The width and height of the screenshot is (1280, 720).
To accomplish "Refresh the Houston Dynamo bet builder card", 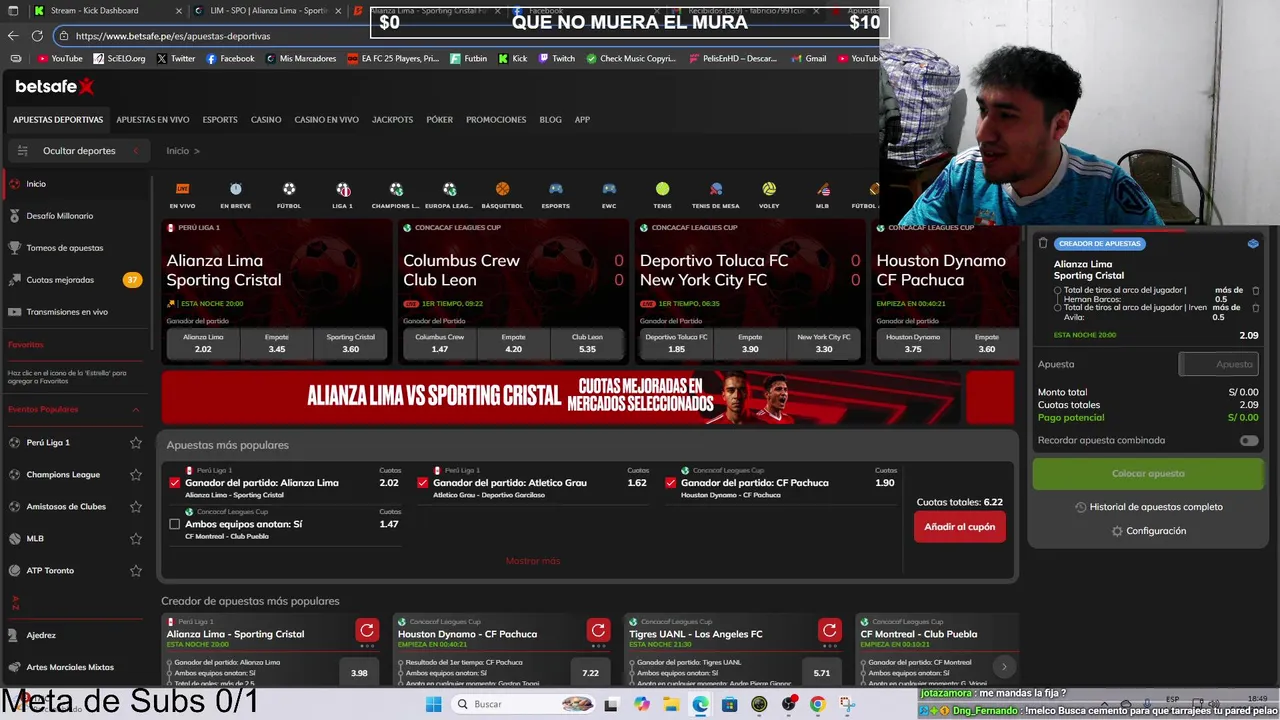I will click(x=598, y=630).
